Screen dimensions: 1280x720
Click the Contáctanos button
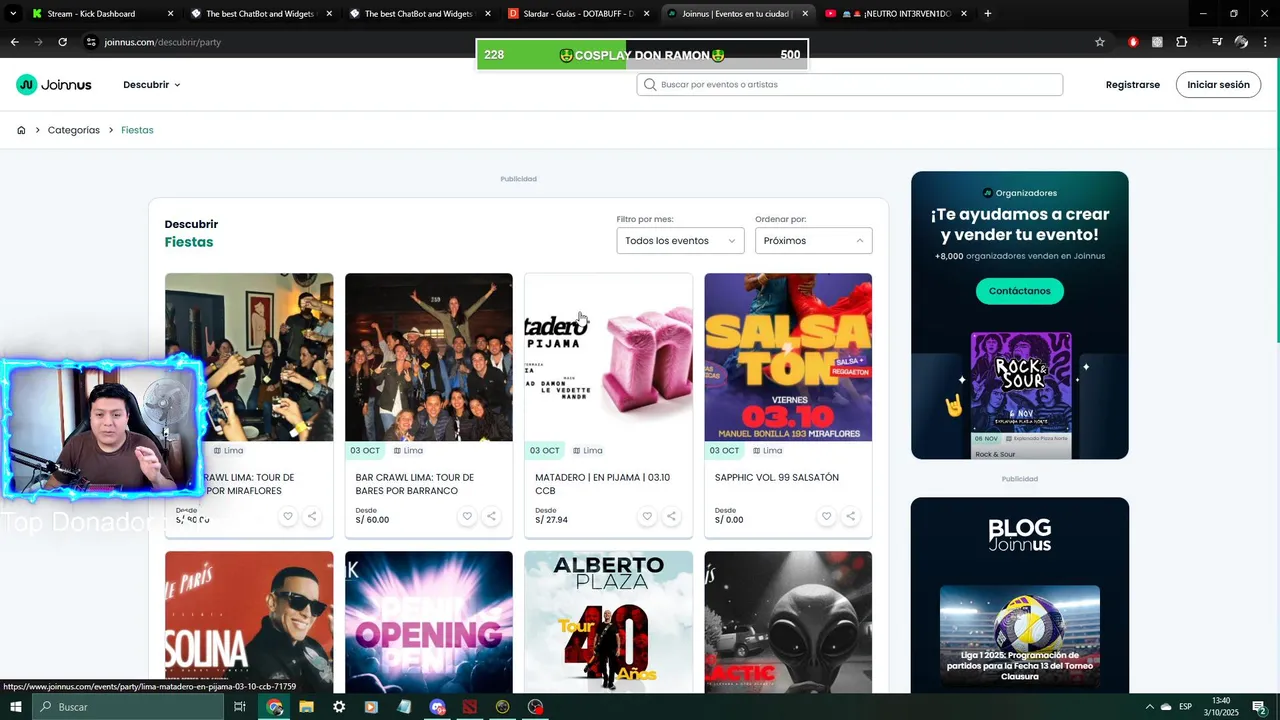[1019, 291]
